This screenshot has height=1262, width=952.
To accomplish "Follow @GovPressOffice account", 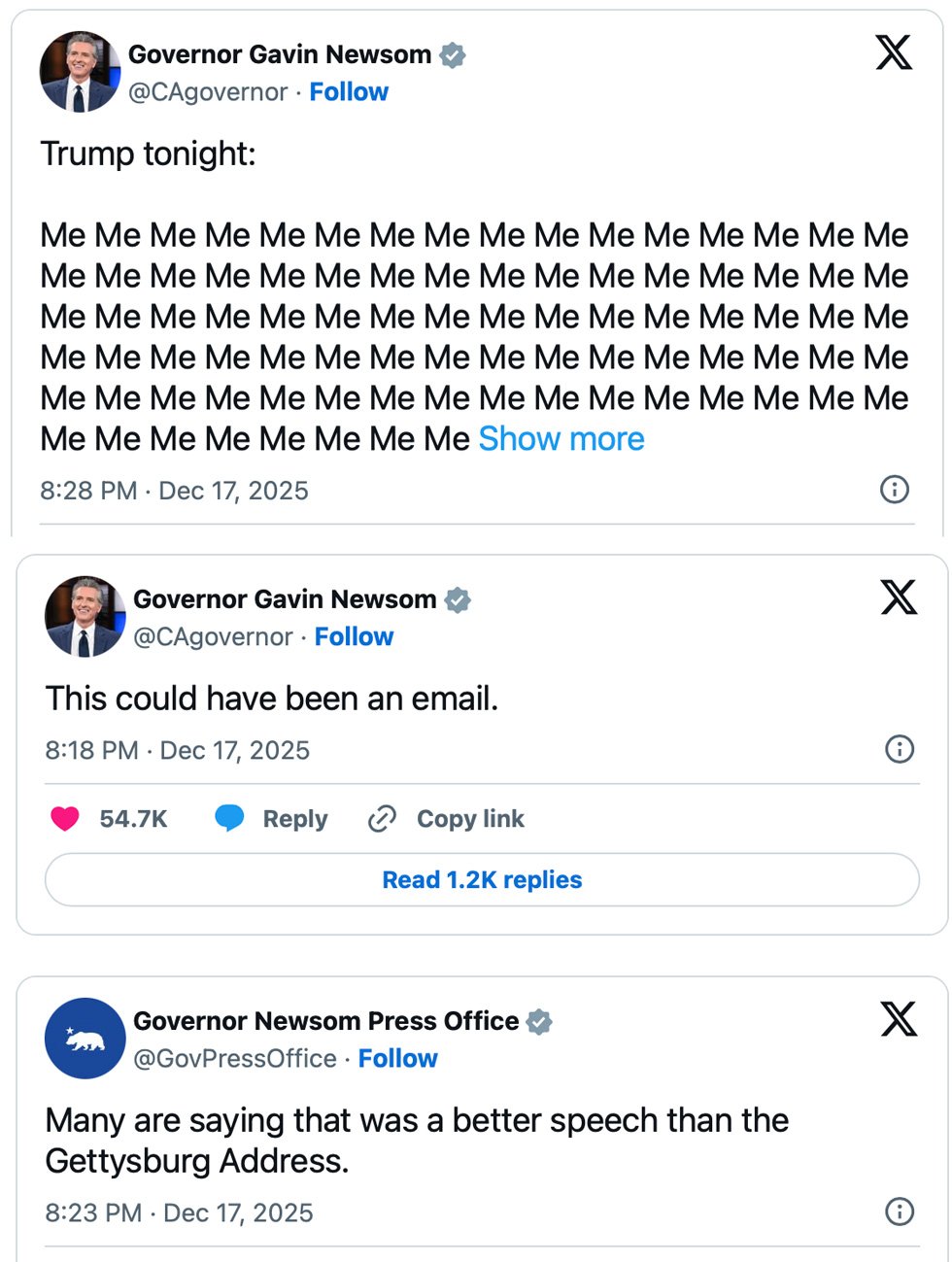I will (x=398, y=1059).
